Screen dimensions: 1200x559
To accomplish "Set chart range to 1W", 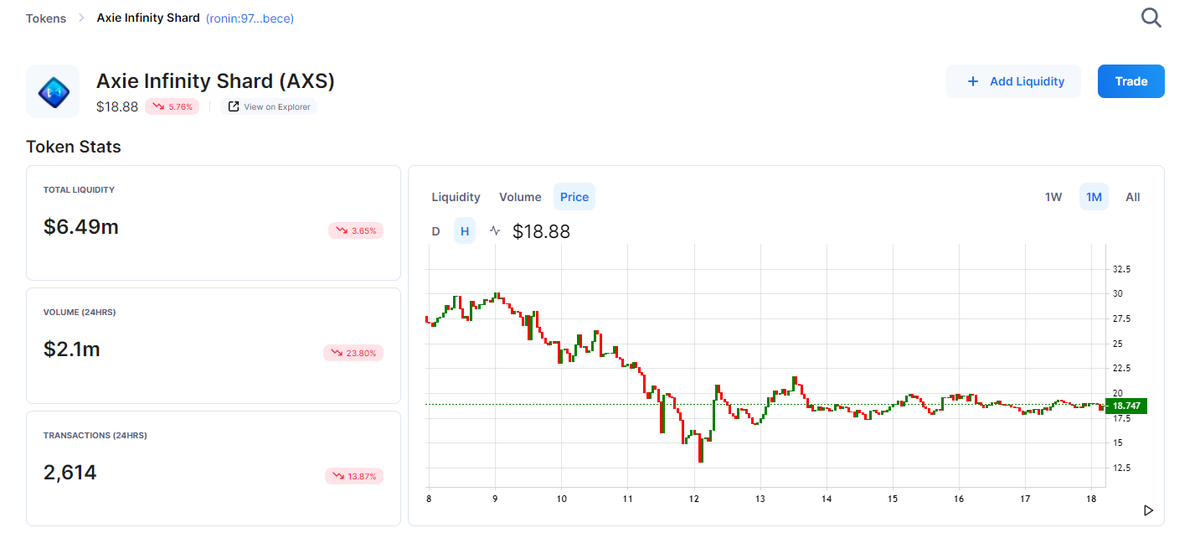I will pyautogui.click(x=1053, y=197).
